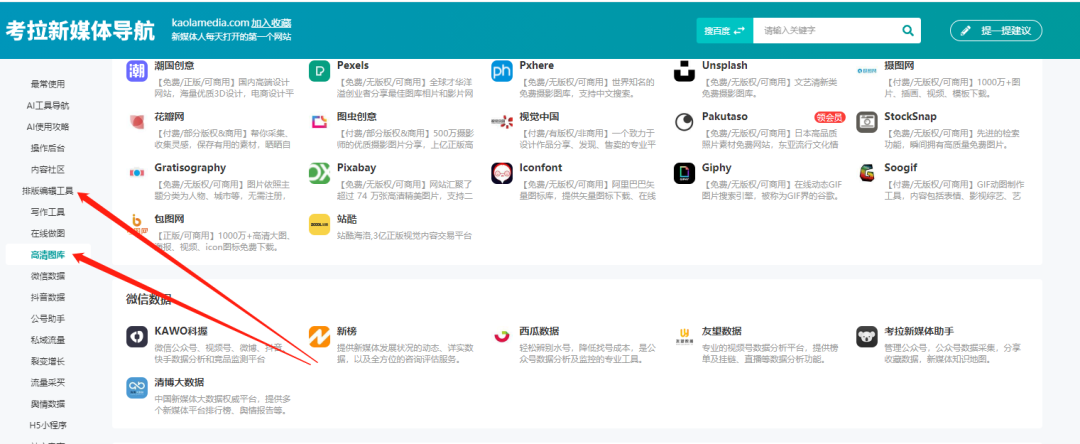
Task: Select AI使用攻略 in the sidebar
Action: [x=48, y=127]
